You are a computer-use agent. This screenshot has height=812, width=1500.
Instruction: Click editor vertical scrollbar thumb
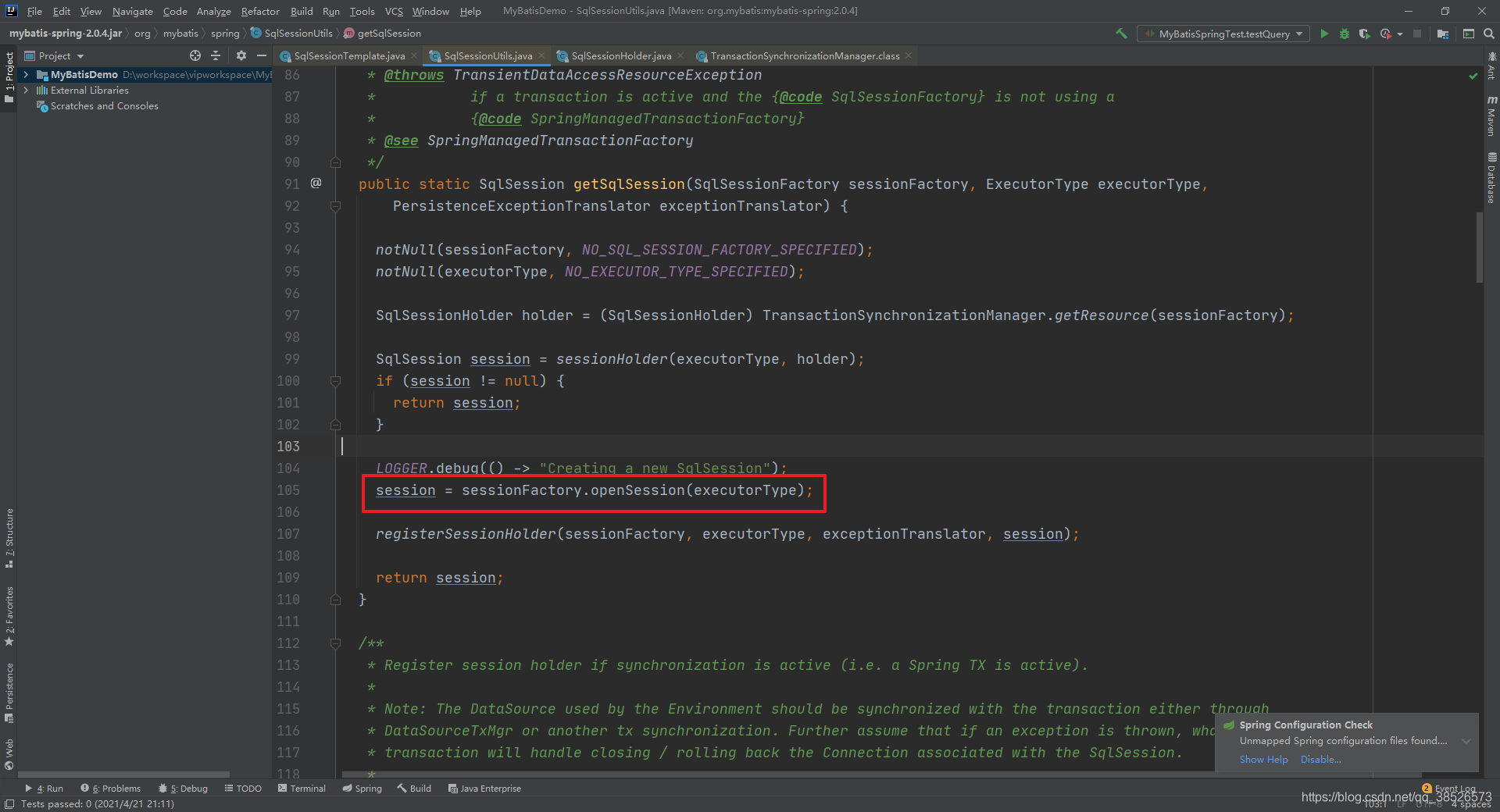[1479, 248]
